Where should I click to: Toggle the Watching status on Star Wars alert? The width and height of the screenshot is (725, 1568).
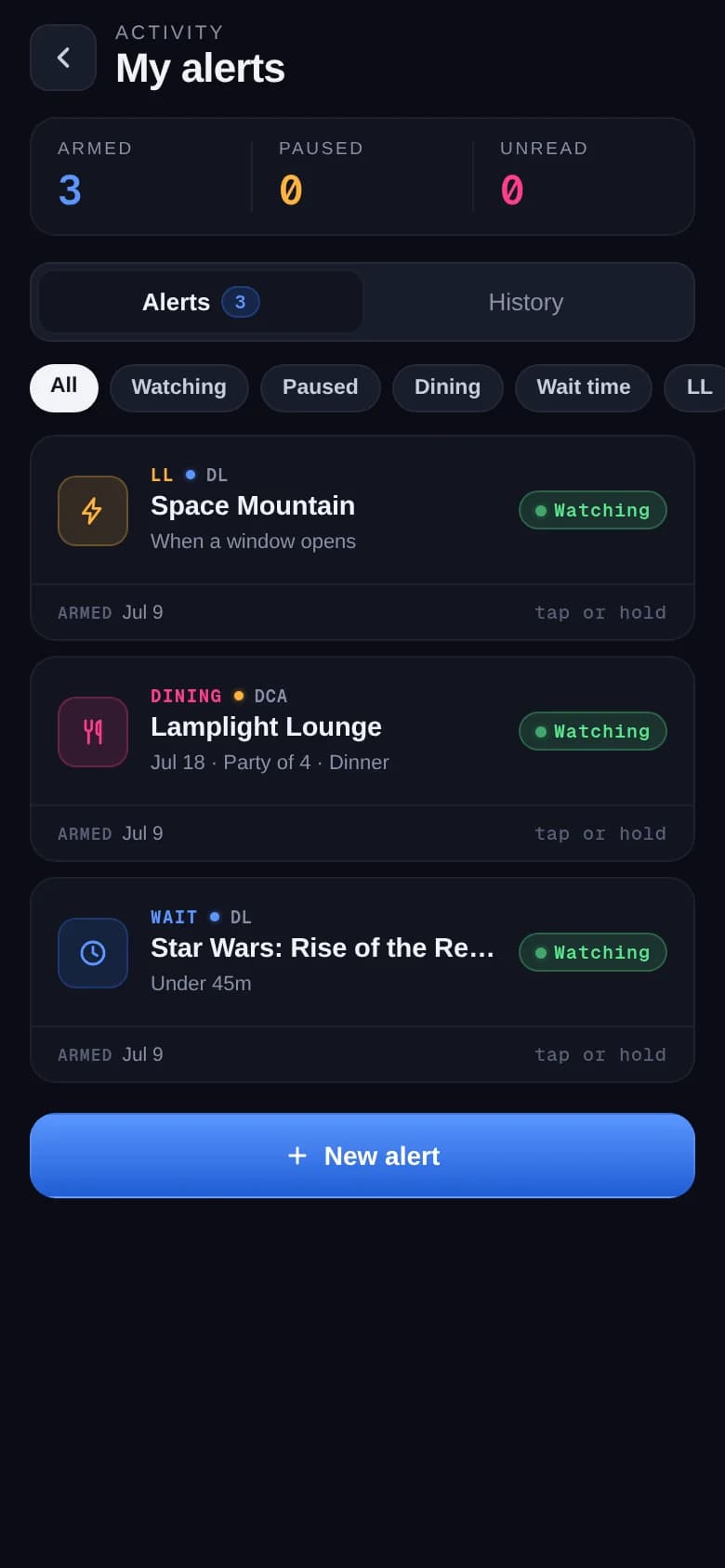[x=593, y=952]
